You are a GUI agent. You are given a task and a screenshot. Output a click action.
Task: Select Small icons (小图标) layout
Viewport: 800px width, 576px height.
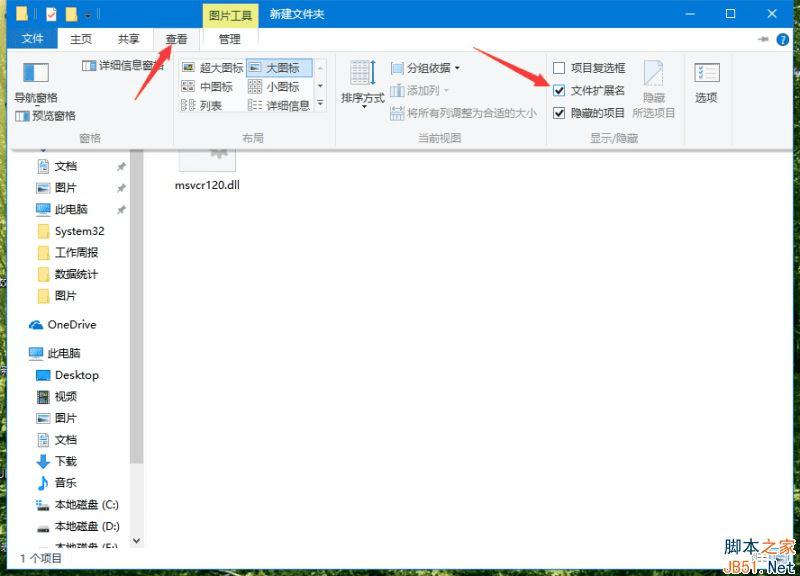point(274,87)
